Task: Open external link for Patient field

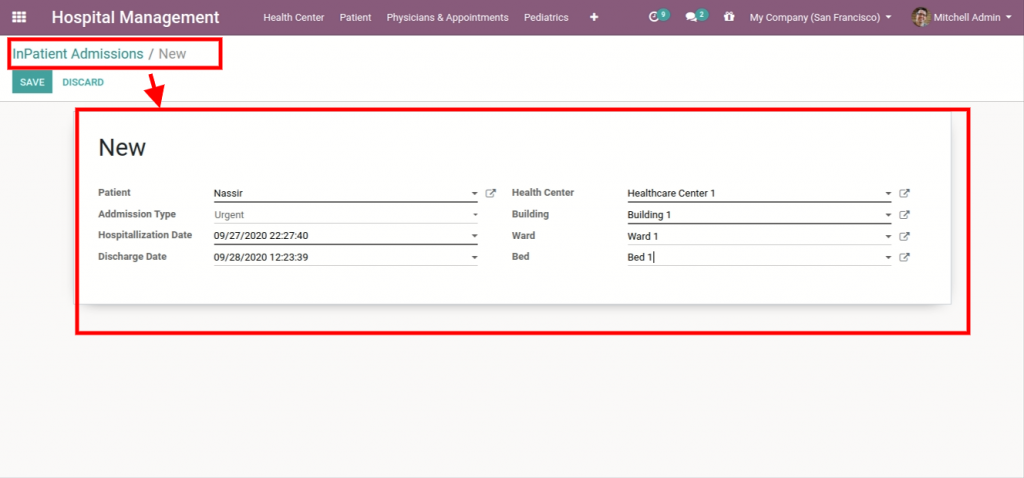Action: pyautogui.click(x=491, y=194)
